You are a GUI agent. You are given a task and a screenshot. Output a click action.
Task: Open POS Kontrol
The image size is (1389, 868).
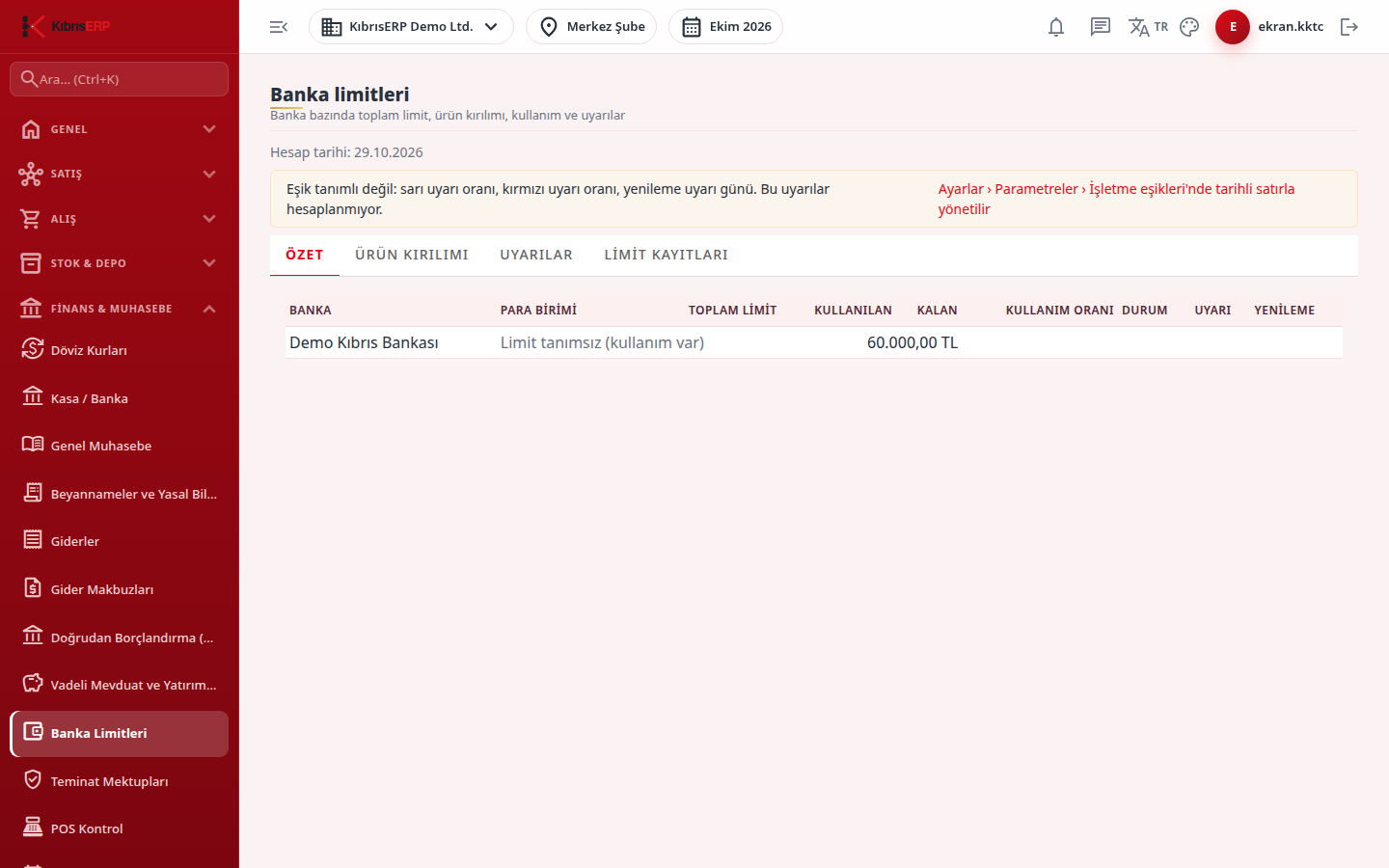tap(120, 828)
